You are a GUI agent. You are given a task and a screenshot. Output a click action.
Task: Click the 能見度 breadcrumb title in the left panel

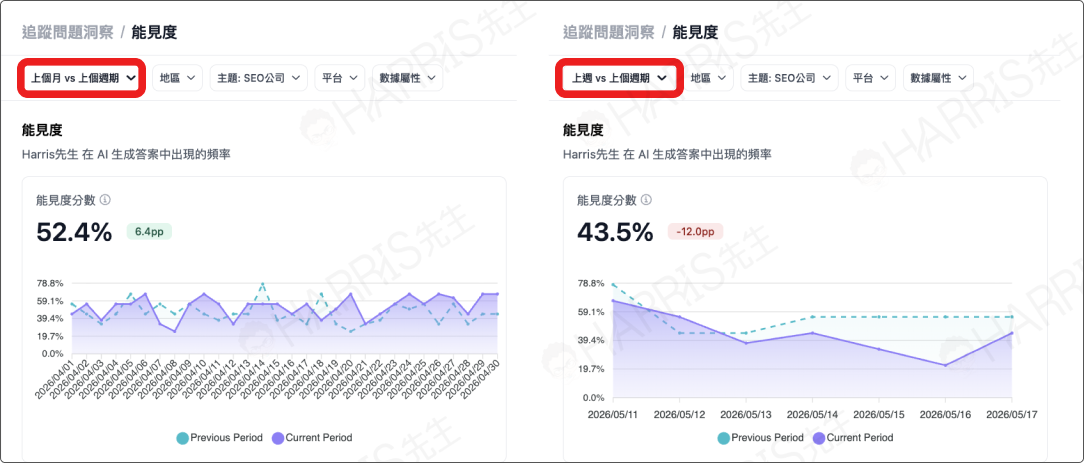tap(154, 32)
